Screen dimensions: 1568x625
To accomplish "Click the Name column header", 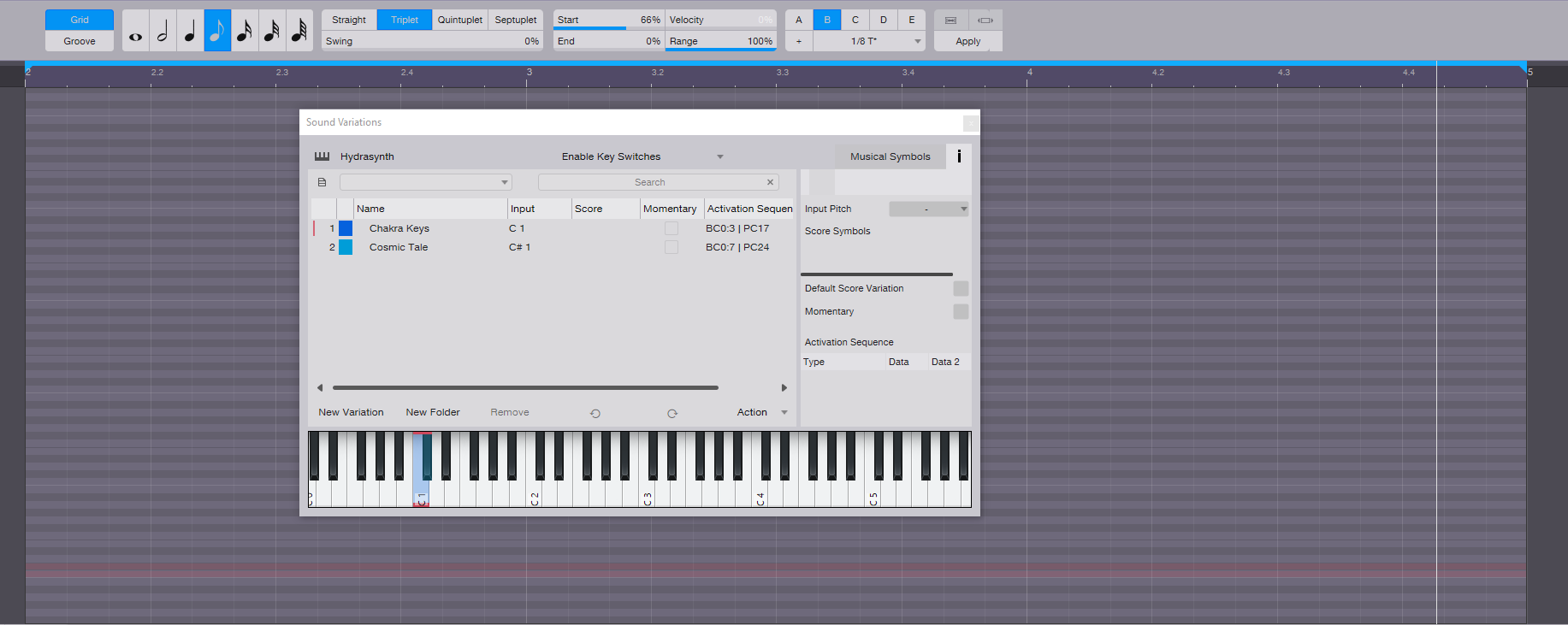I will 430,209.
